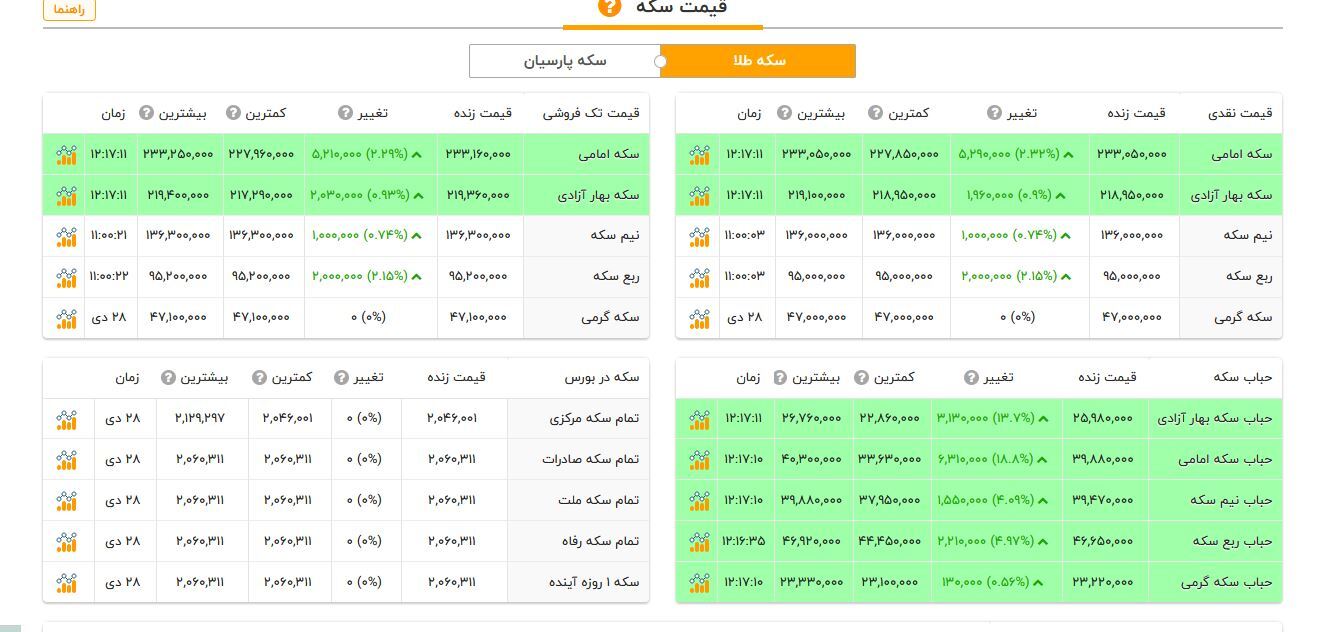Open the ربع سکه price chart
1327x632 pixels.
(x=699, y=277)
